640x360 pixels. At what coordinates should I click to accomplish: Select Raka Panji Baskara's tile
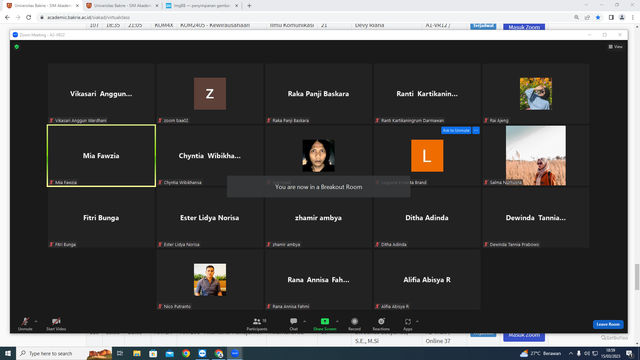[318, 93]
